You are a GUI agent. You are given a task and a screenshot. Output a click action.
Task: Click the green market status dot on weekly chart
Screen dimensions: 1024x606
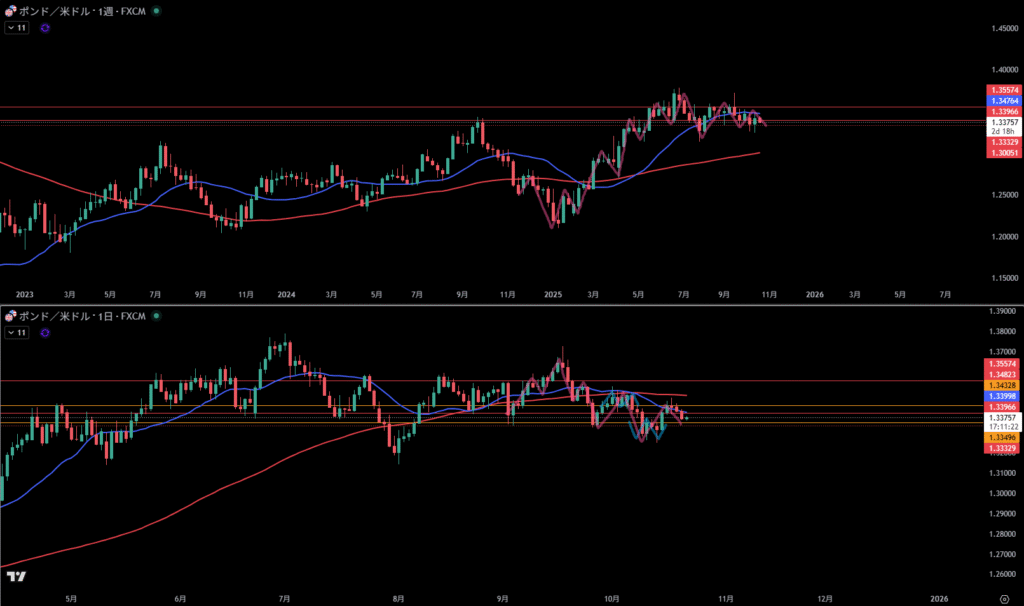[x=156, y=11]
